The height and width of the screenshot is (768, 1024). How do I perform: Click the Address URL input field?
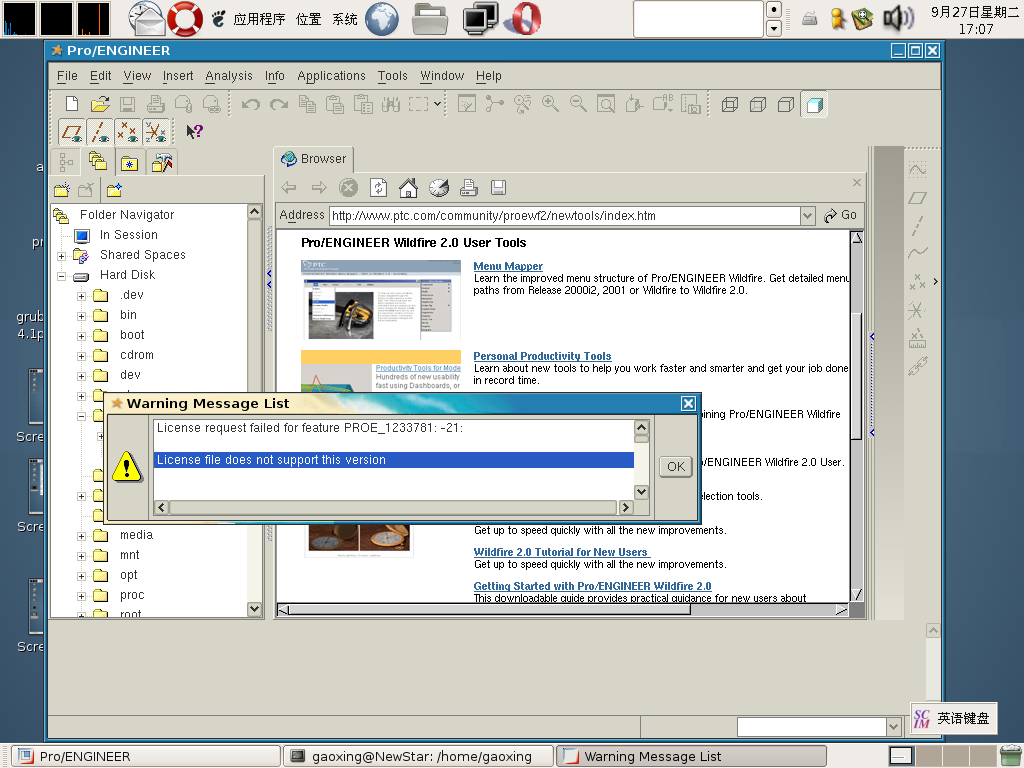point(566,216)
